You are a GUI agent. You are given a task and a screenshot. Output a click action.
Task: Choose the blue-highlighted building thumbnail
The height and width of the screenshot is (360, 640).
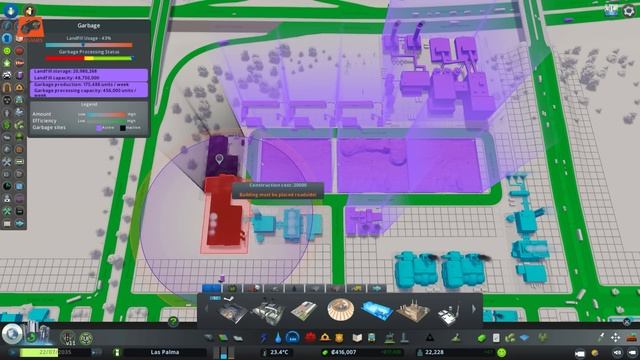377,311
